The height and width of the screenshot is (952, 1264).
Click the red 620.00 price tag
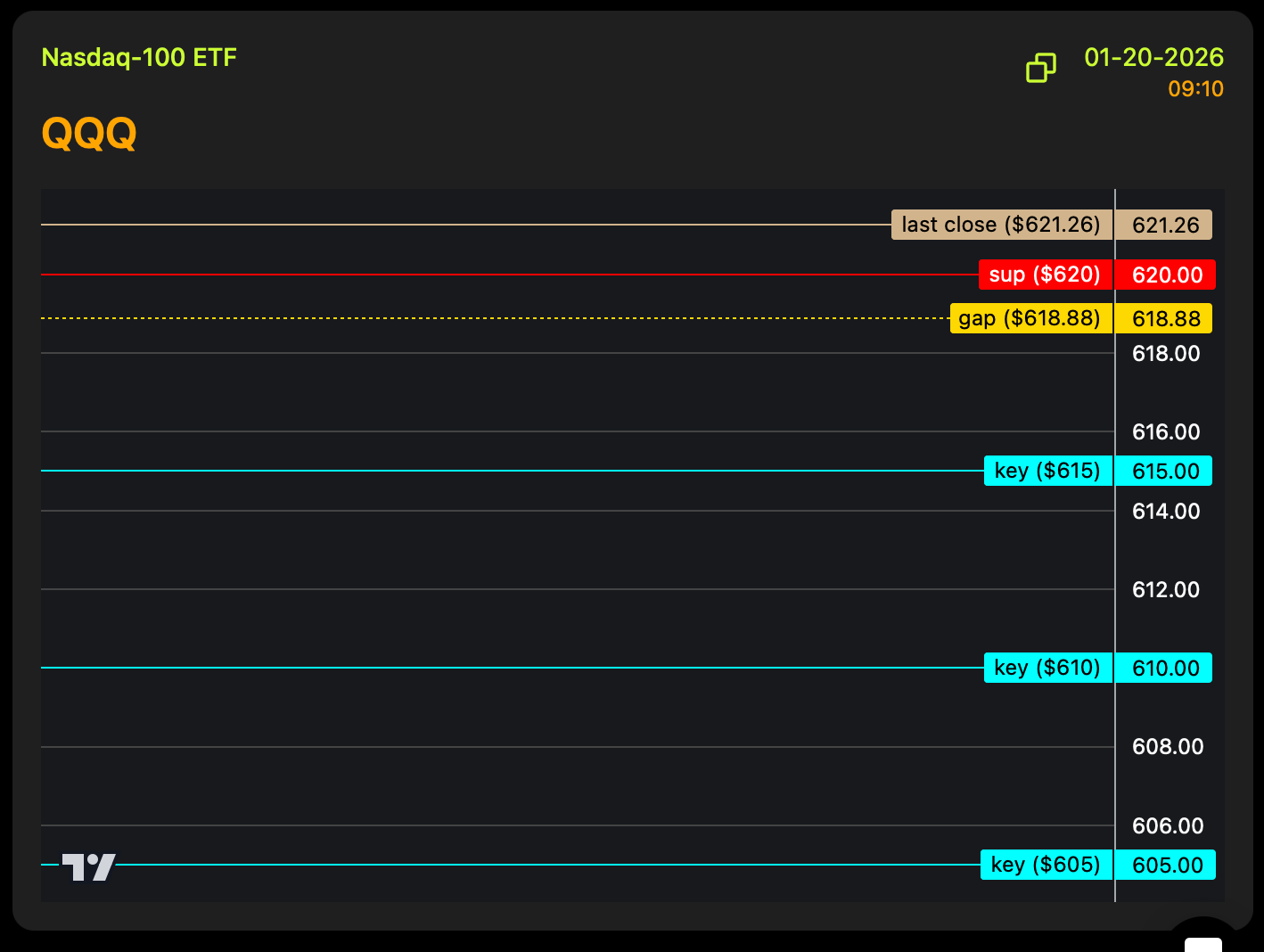[x=1166, y=275]
